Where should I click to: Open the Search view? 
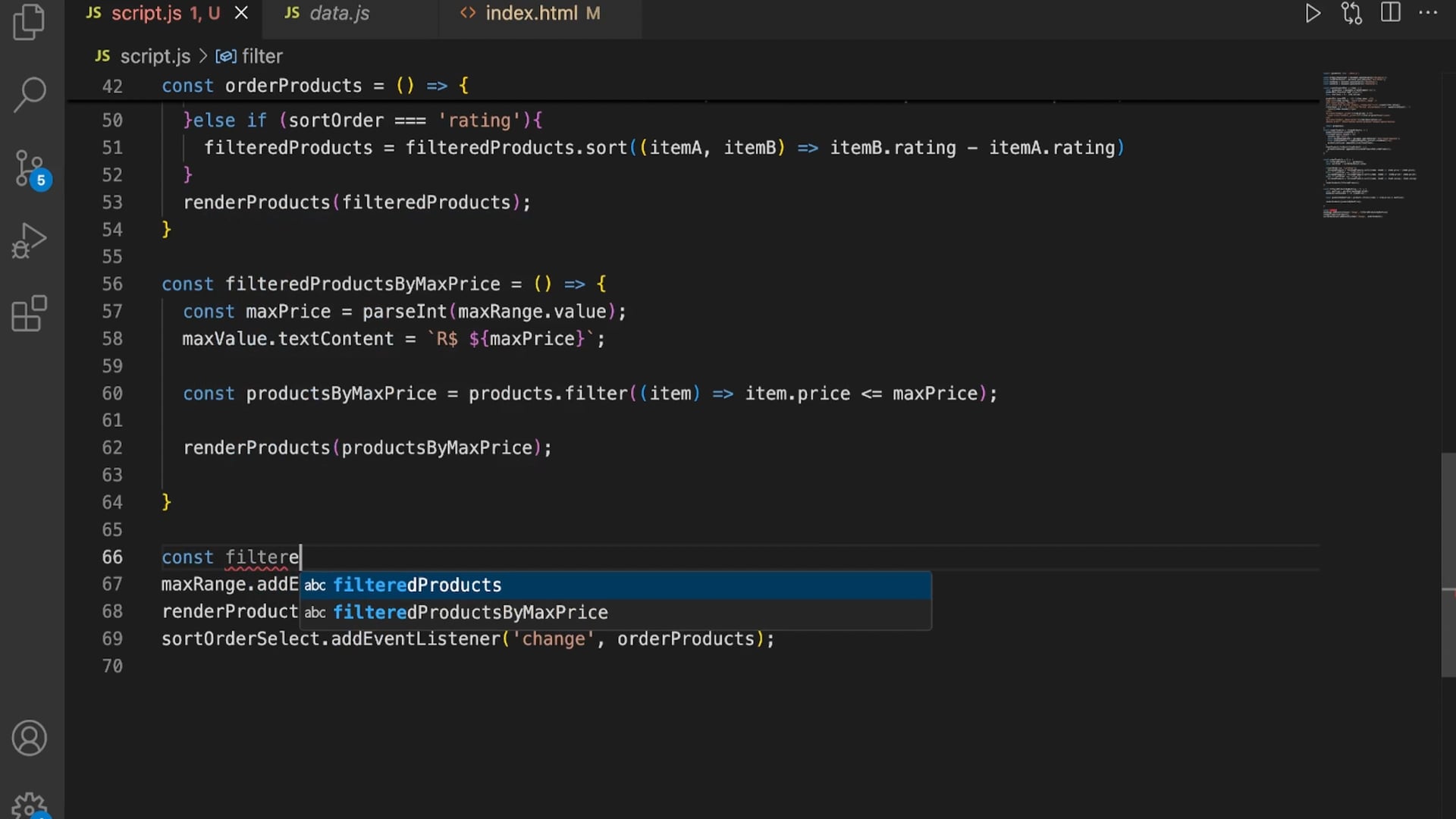(30, 94)
